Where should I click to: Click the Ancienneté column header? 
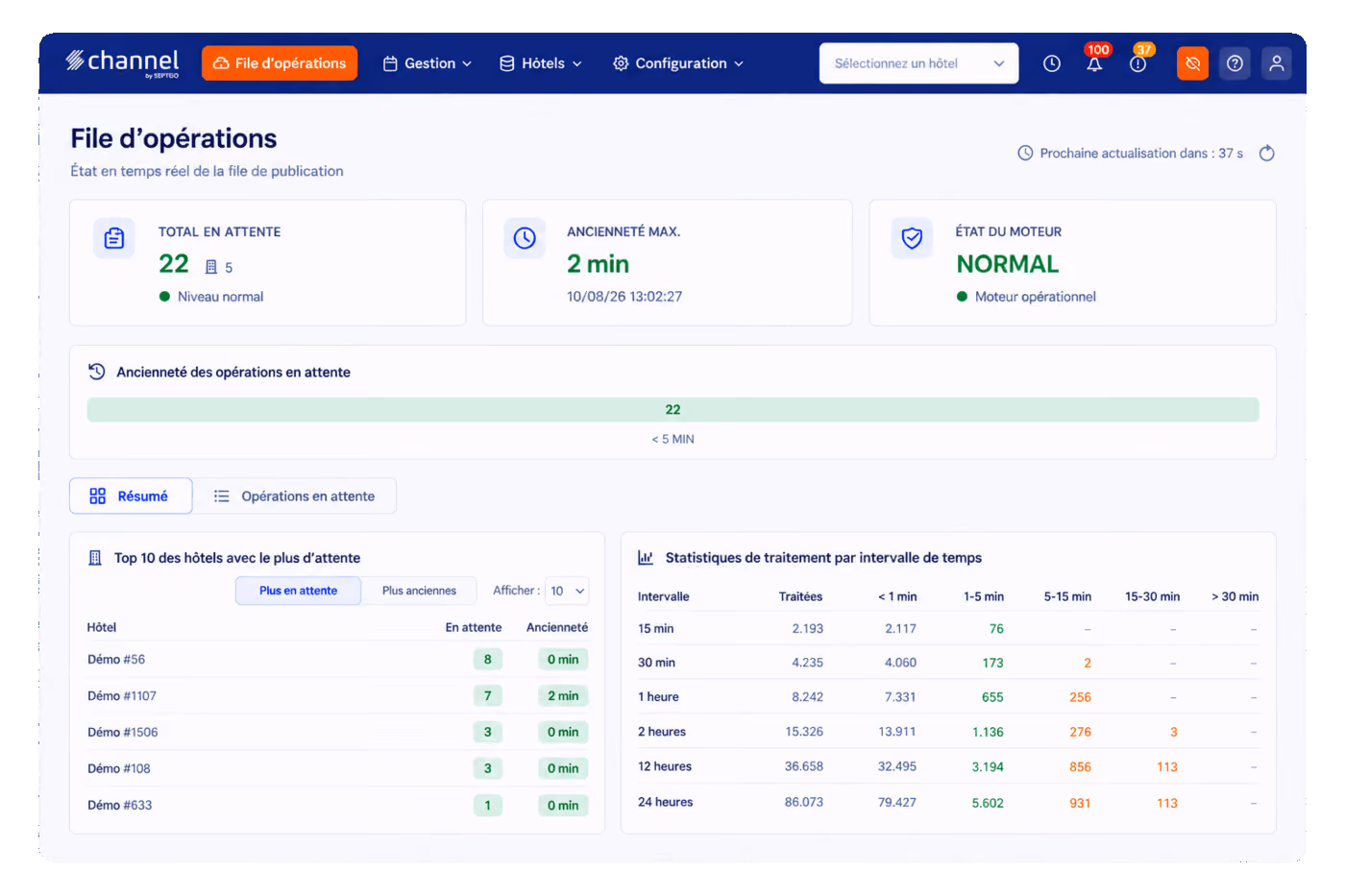click(x=557, y=627)
